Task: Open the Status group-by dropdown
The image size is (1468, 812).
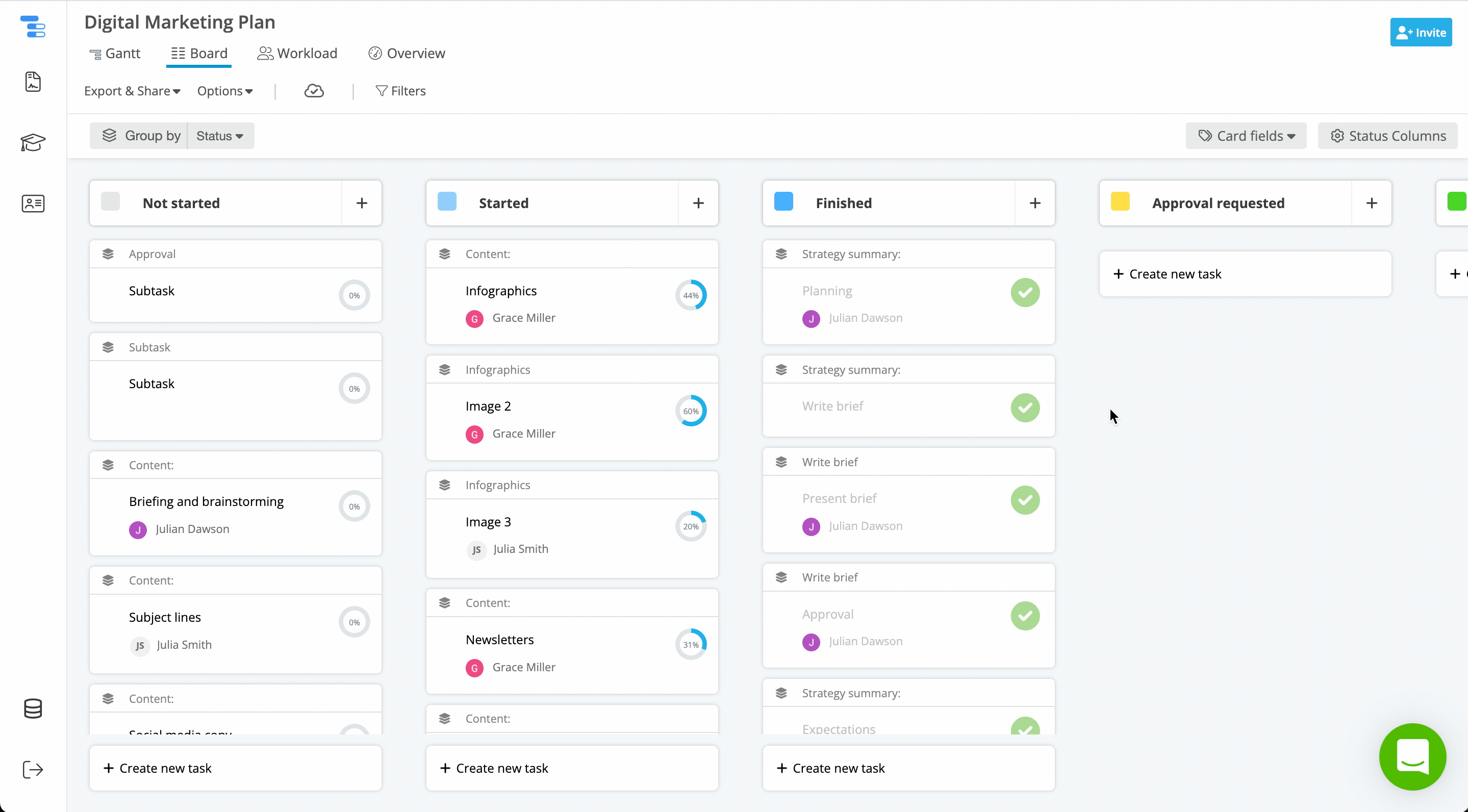Action: (220, 136)
